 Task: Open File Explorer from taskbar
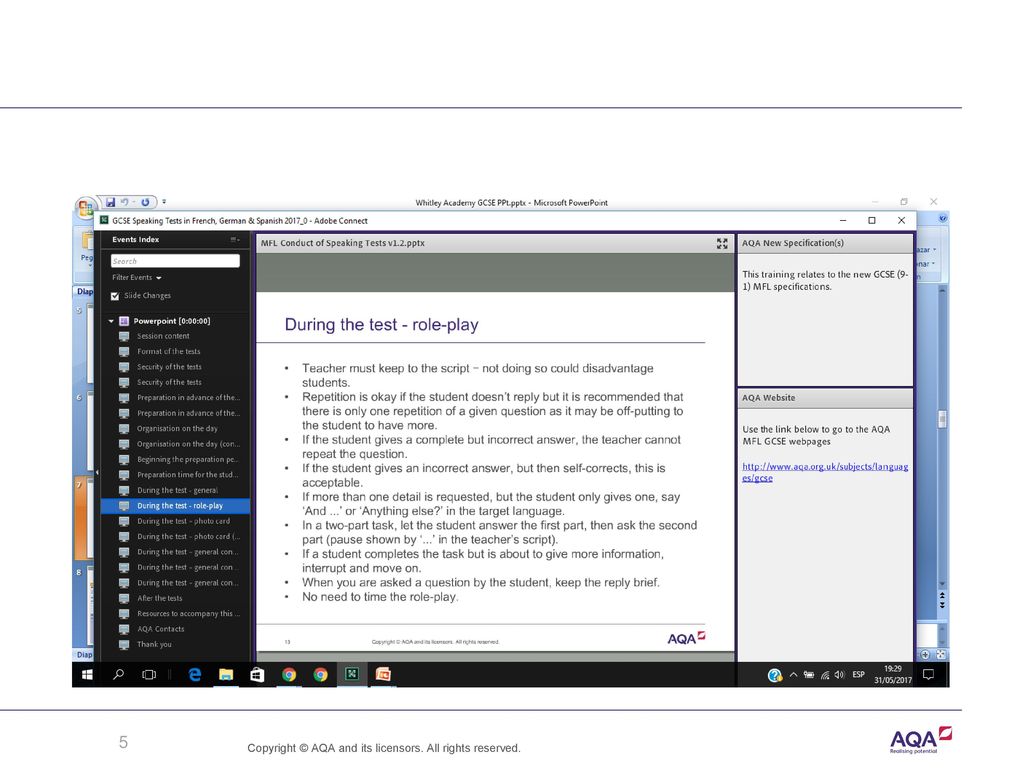[x=226, y=675]
